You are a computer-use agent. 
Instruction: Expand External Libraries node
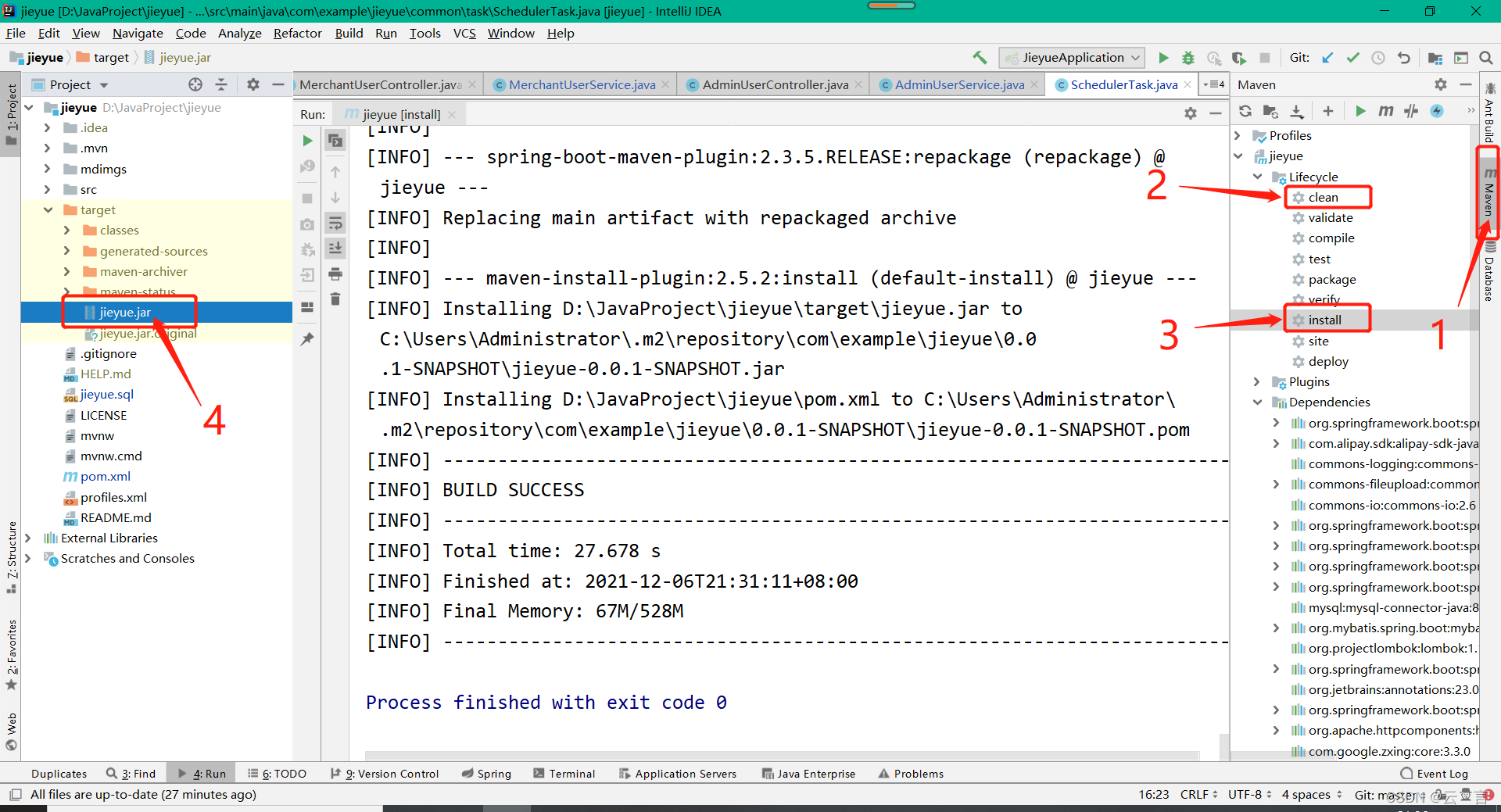pos(28,538)
